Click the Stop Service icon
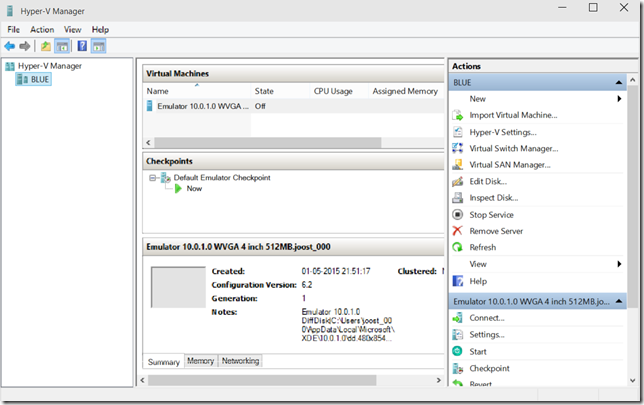 coord(458,214)
